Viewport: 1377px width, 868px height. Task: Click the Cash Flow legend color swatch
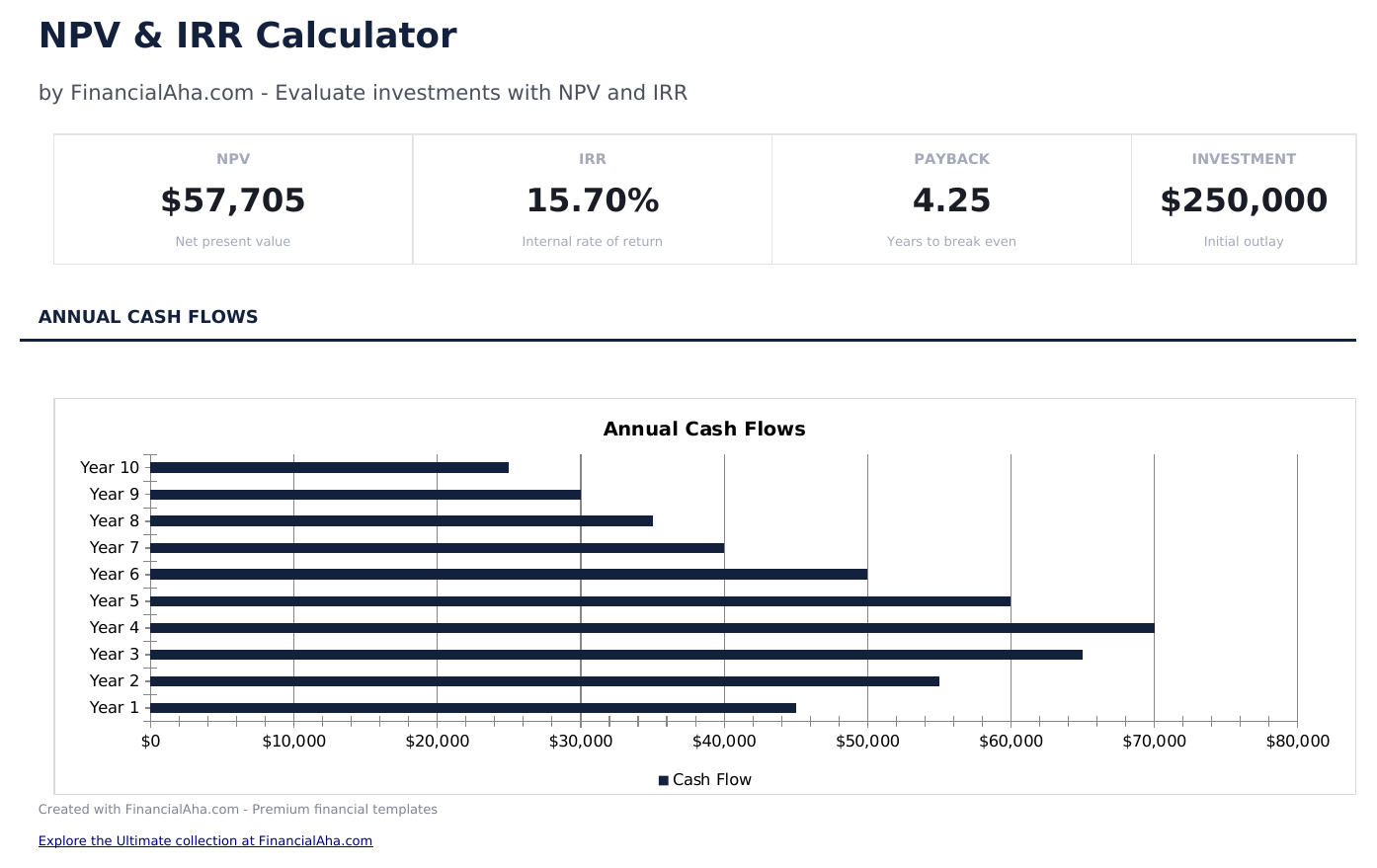(x=664, y=780)
